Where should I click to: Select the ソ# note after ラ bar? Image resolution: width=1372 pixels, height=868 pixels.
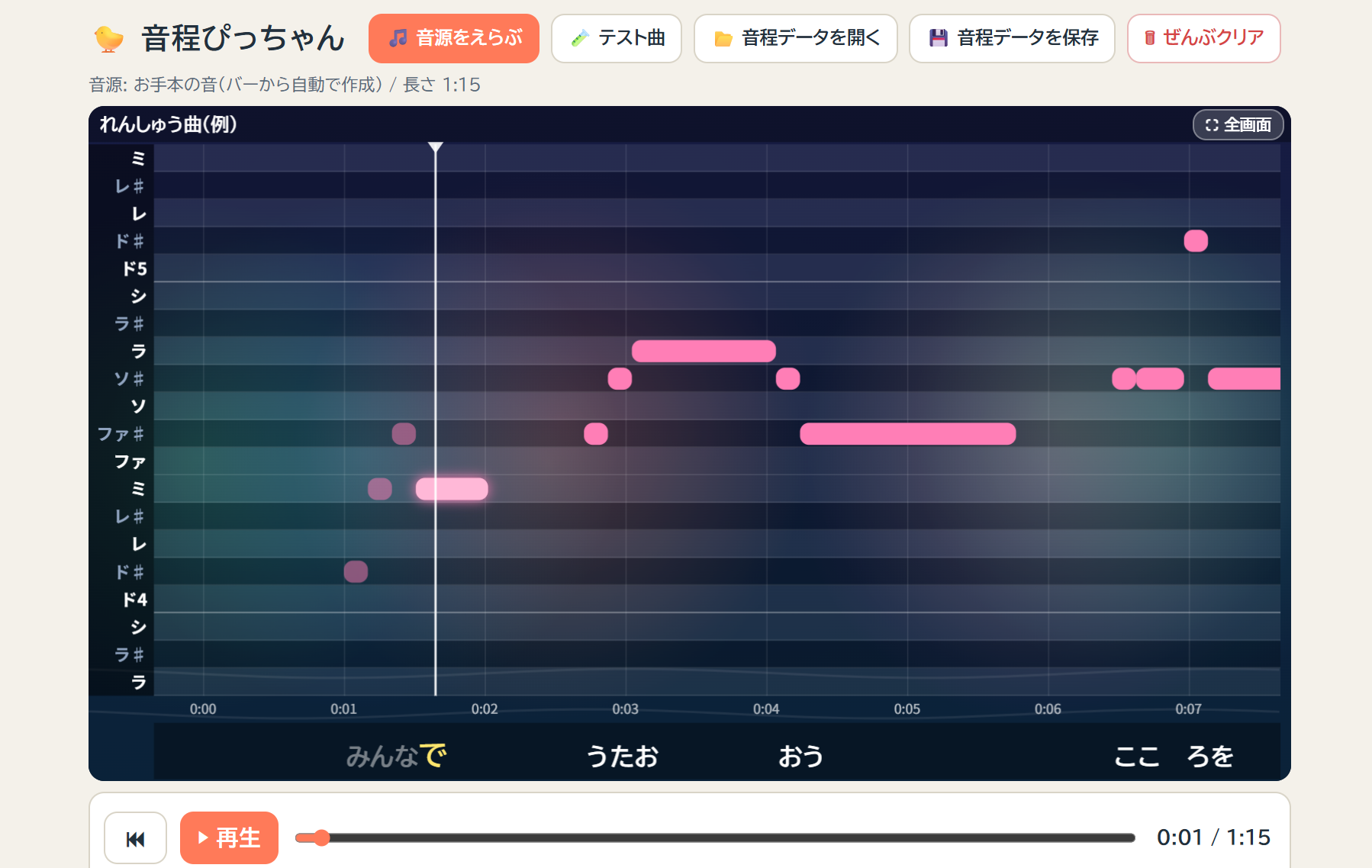point(787,378)
